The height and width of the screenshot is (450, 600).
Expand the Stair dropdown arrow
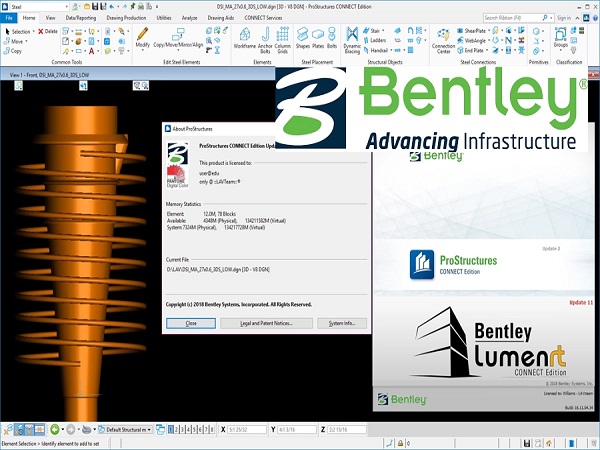[383, 30]
